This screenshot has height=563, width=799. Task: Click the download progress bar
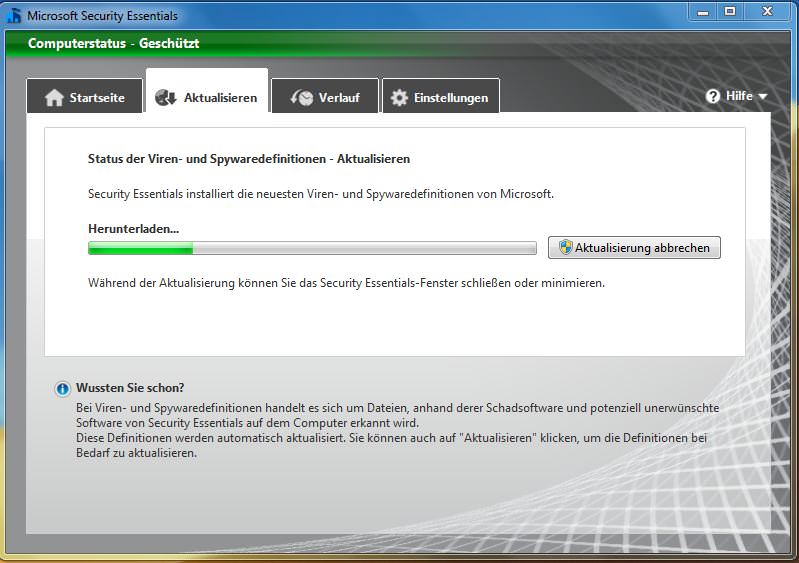coord(312,248)
